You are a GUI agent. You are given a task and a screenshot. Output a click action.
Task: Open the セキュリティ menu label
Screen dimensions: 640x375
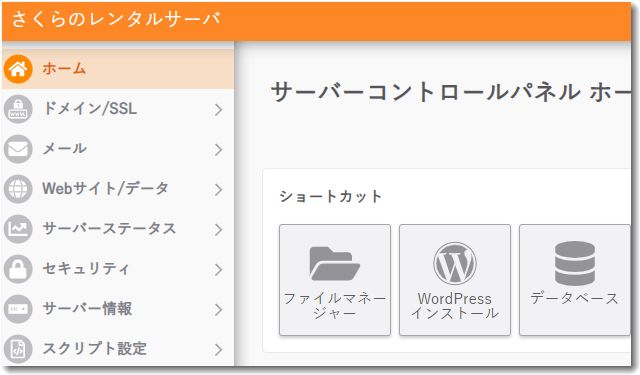86,268
